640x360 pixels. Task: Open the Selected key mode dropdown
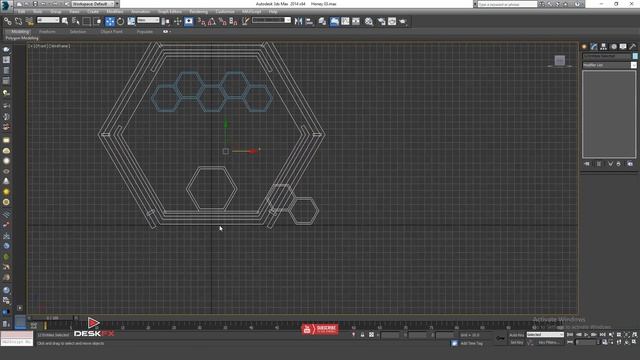point(545,335)
